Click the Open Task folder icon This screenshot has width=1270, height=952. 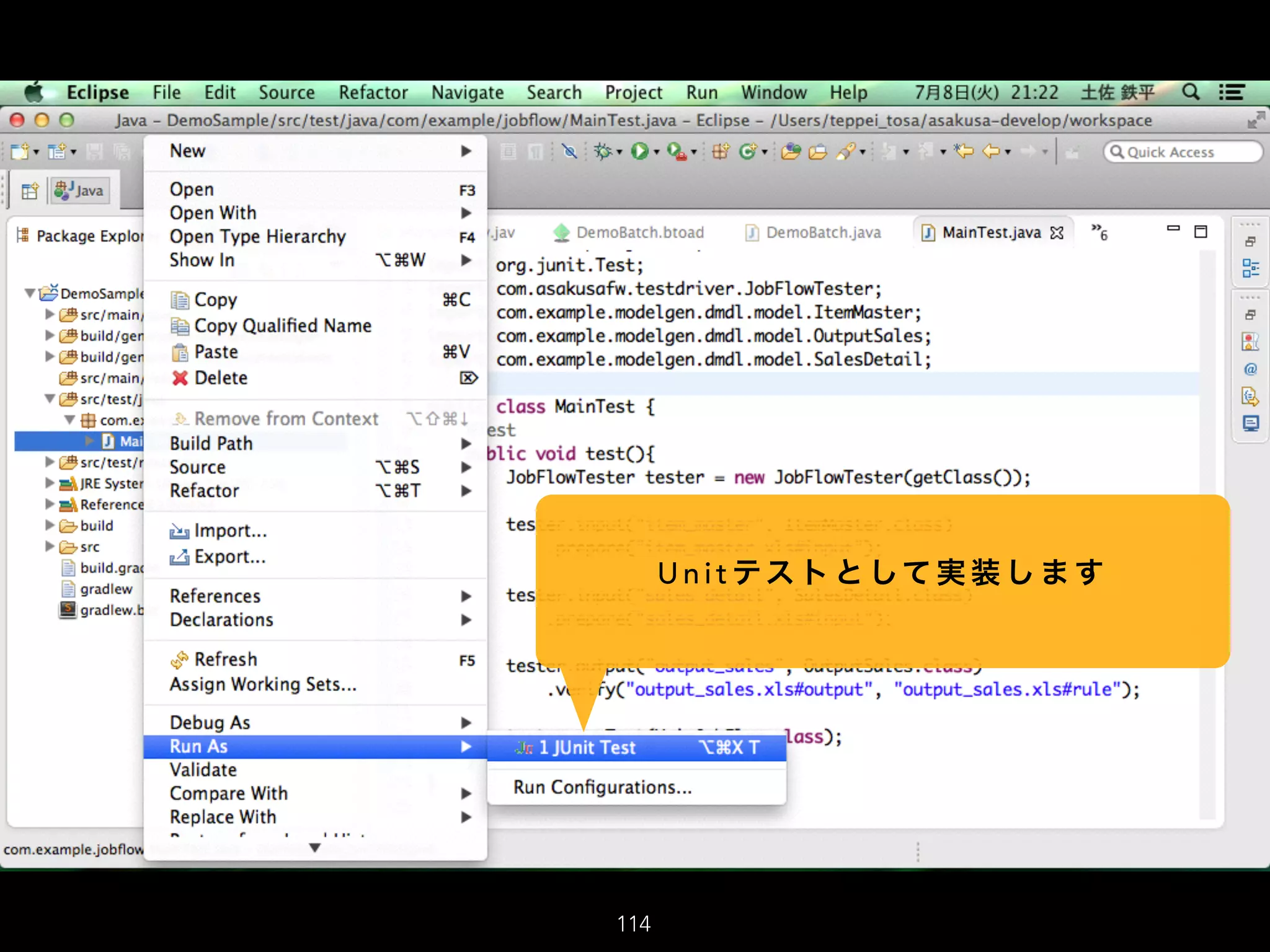pyautogui.click(x=818, y=151)
